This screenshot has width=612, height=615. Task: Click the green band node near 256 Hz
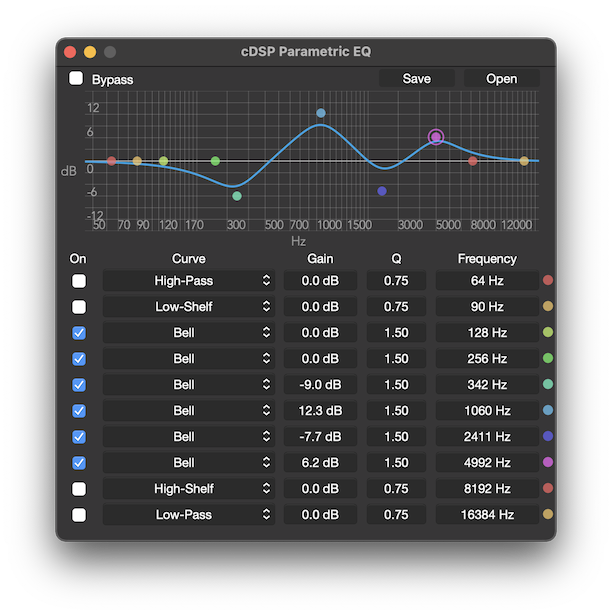(215, 161)
